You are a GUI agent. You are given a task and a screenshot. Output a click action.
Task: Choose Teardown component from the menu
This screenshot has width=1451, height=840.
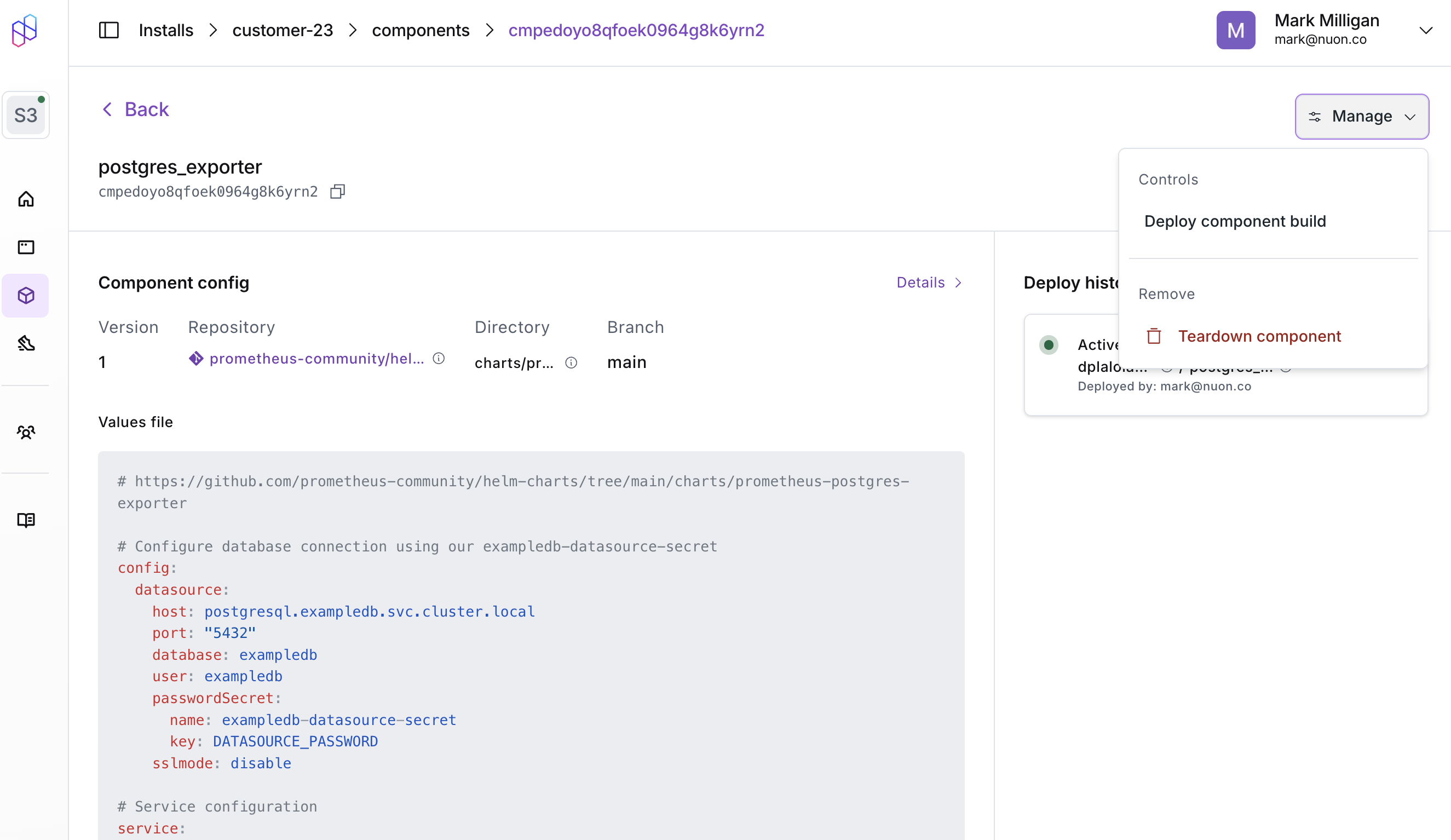[x=1259, y=336]
